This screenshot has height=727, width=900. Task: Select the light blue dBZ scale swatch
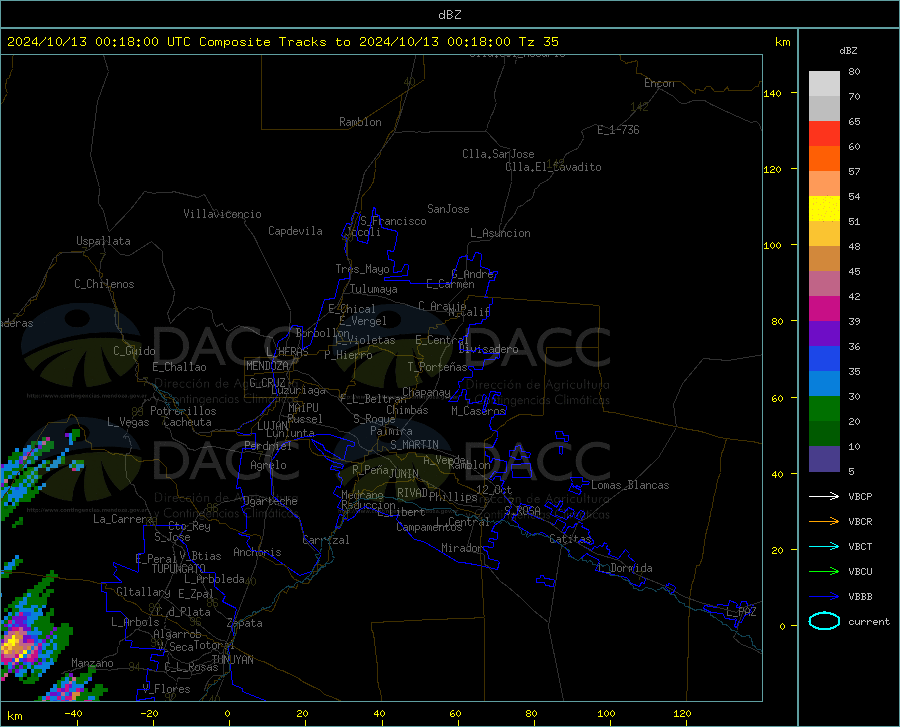[x=824, y=384]
